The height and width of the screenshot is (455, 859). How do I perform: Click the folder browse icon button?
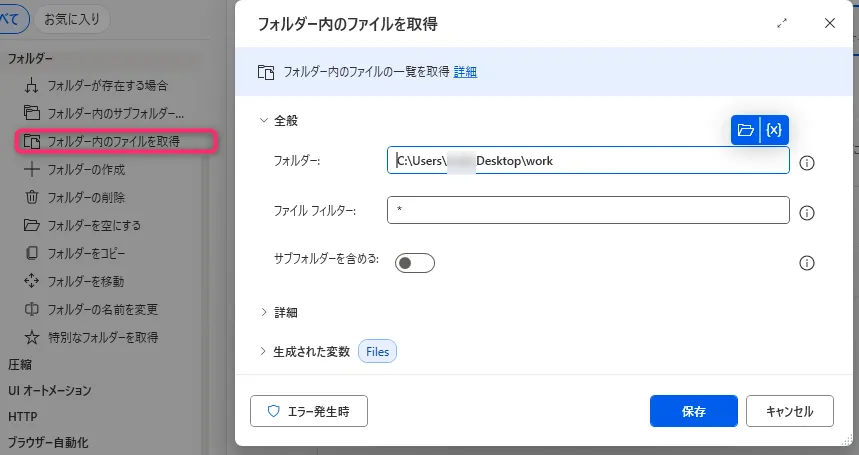745,130
